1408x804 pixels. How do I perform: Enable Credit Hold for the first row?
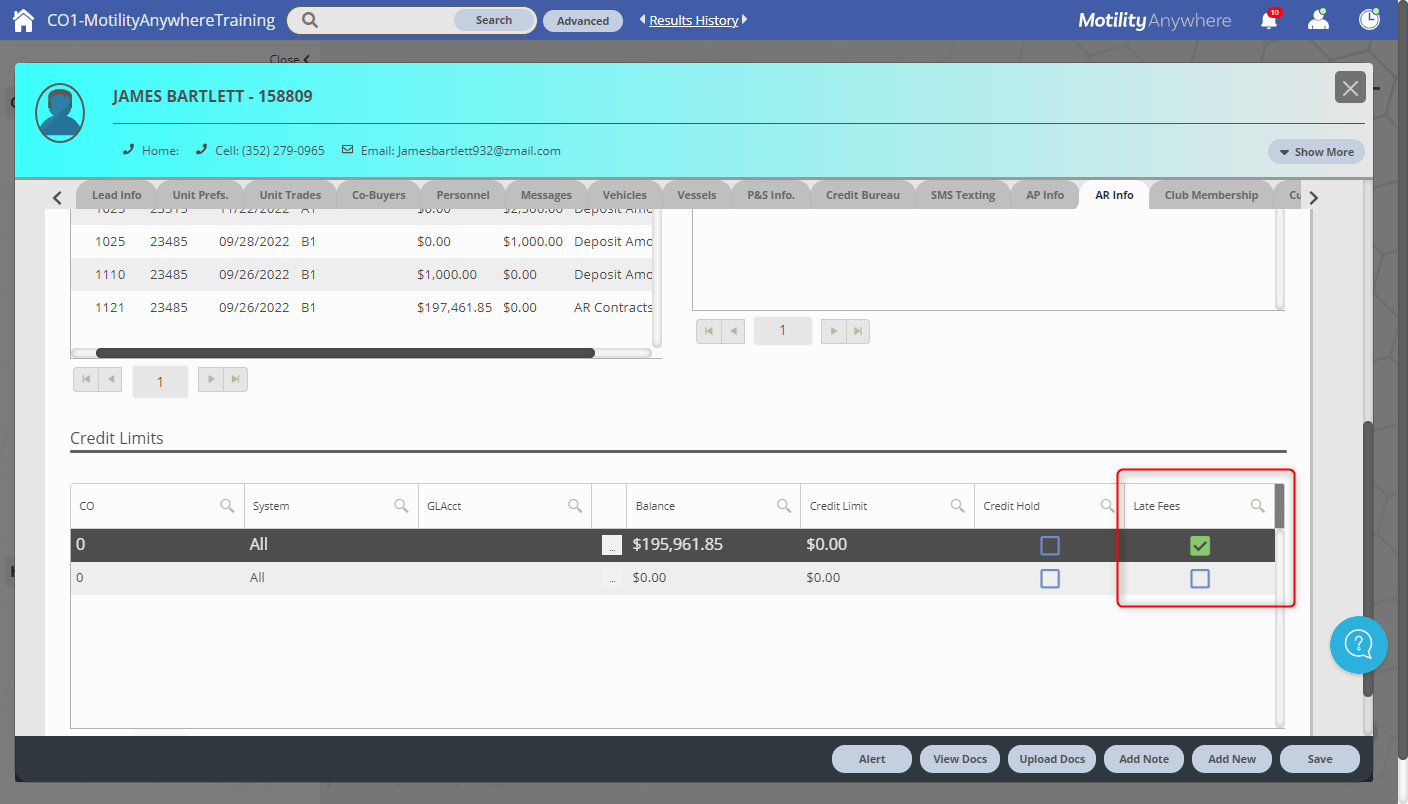point(1050,545)
